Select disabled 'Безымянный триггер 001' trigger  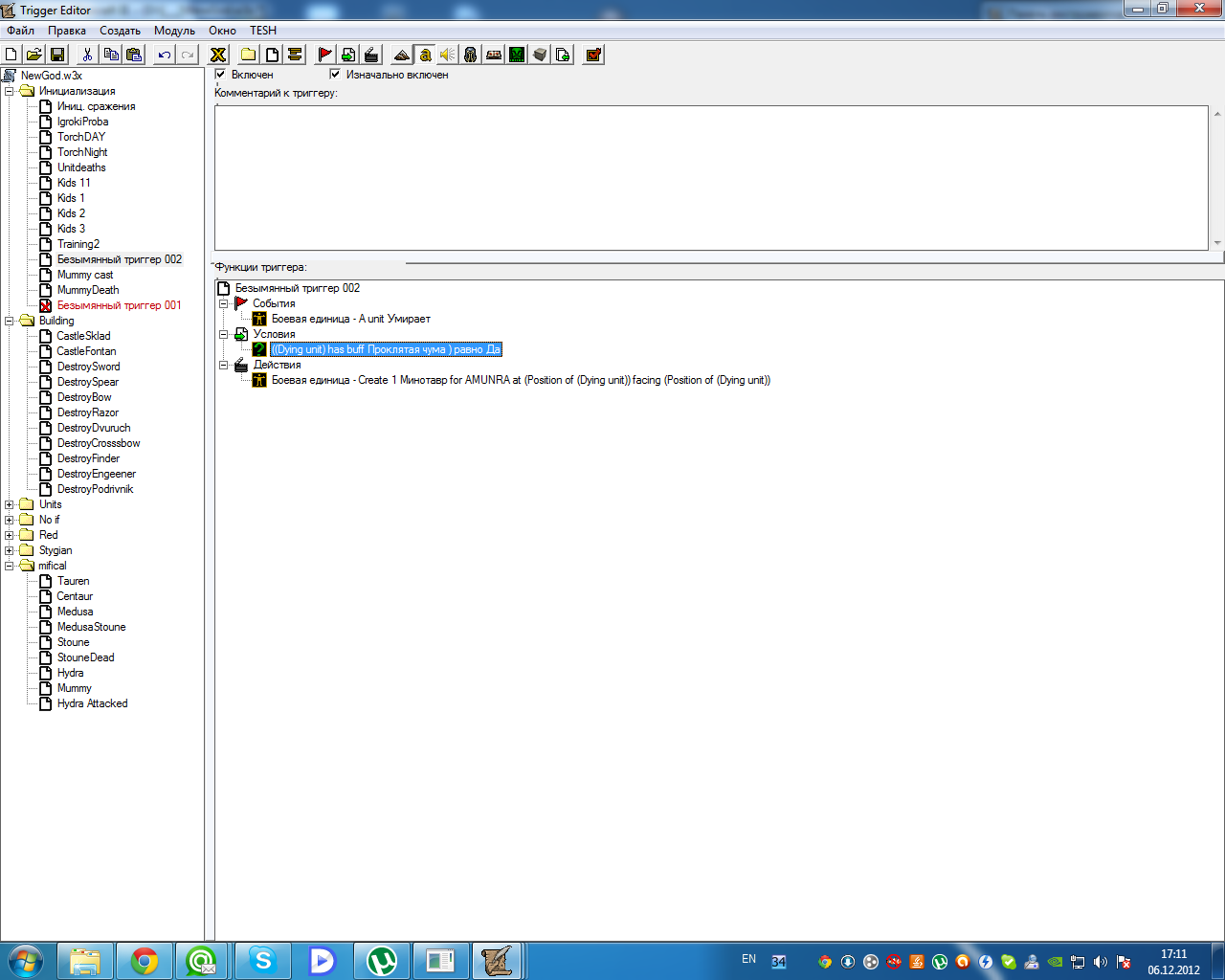(119, 305)
